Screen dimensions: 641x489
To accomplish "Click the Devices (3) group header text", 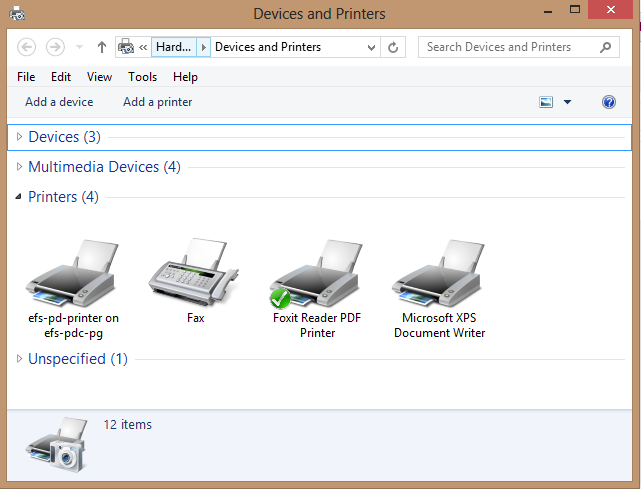I will 65,137.
